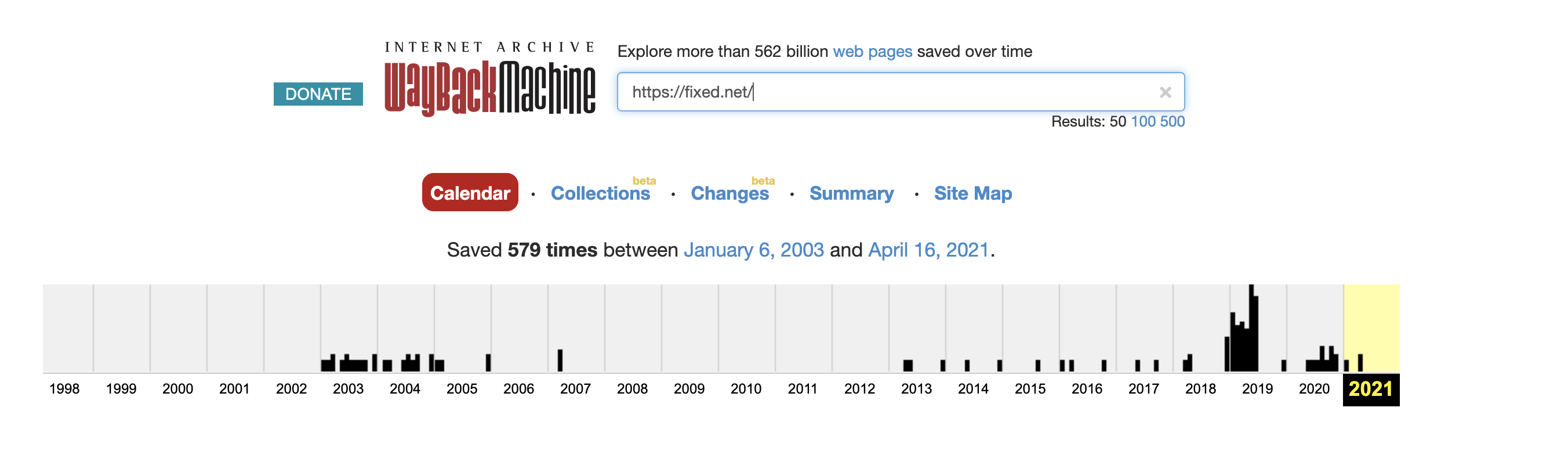This screenshot has height=476, width=1568.
Task: Select the Calendar tab
Action: pyautogui.click(x=470, y=193)
